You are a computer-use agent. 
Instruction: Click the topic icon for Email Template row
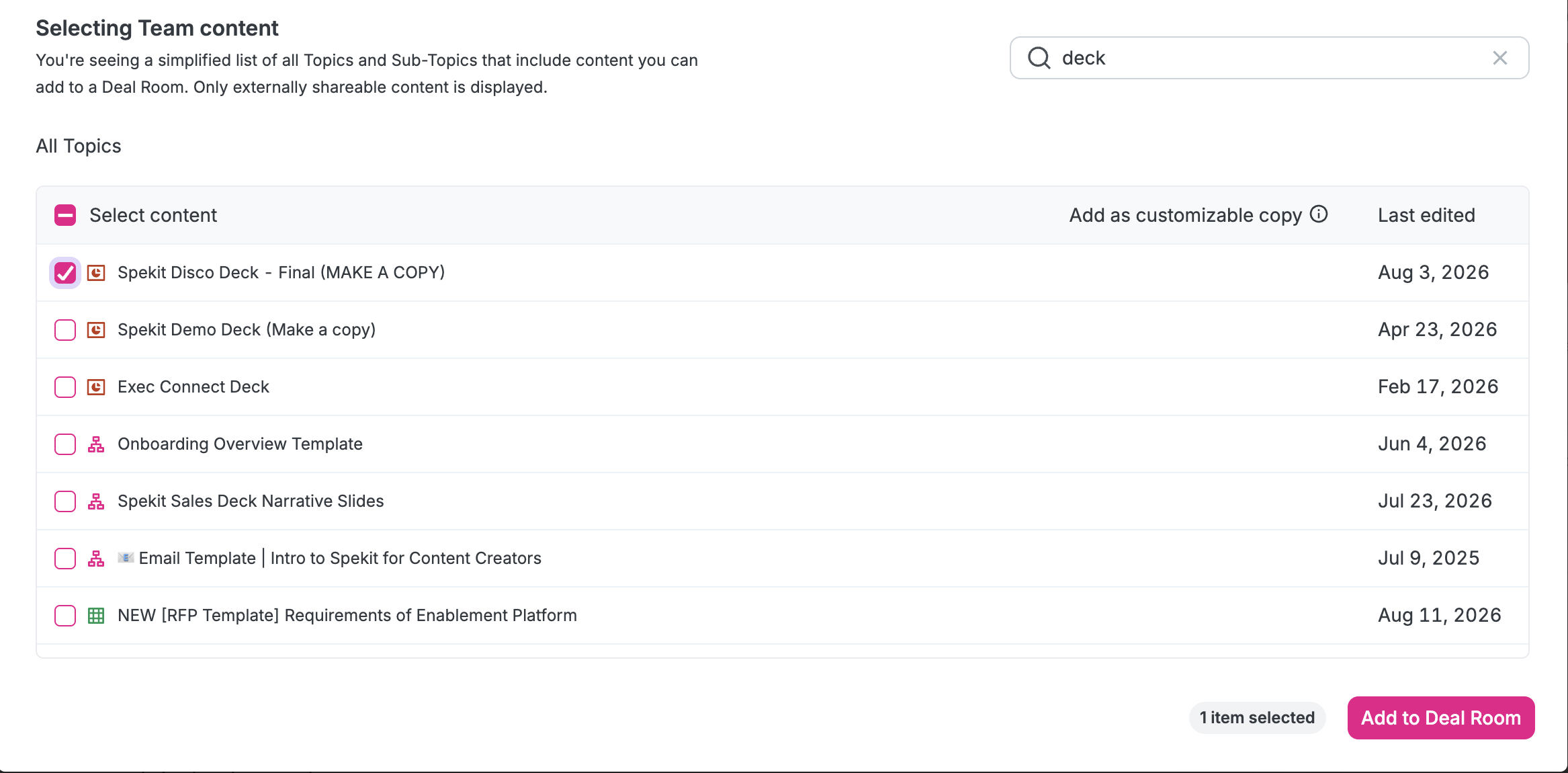pyautogui.click(x=96, y=559)
